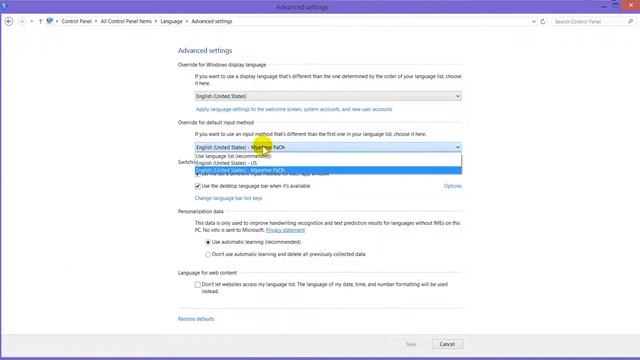Open the Privacy statement link
The image size is (640, 360).
[285, 230]
